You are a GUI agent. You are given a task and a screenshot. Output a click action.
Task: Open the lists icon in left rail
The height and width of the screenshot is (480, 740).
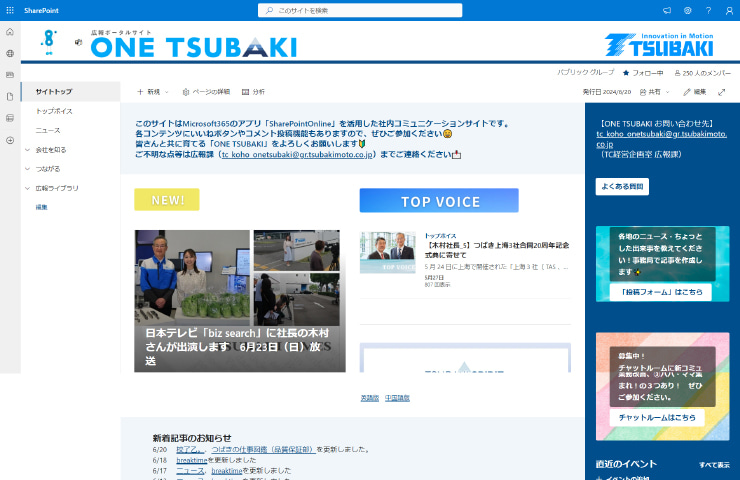pyautogui.click(x=10, y=118)
